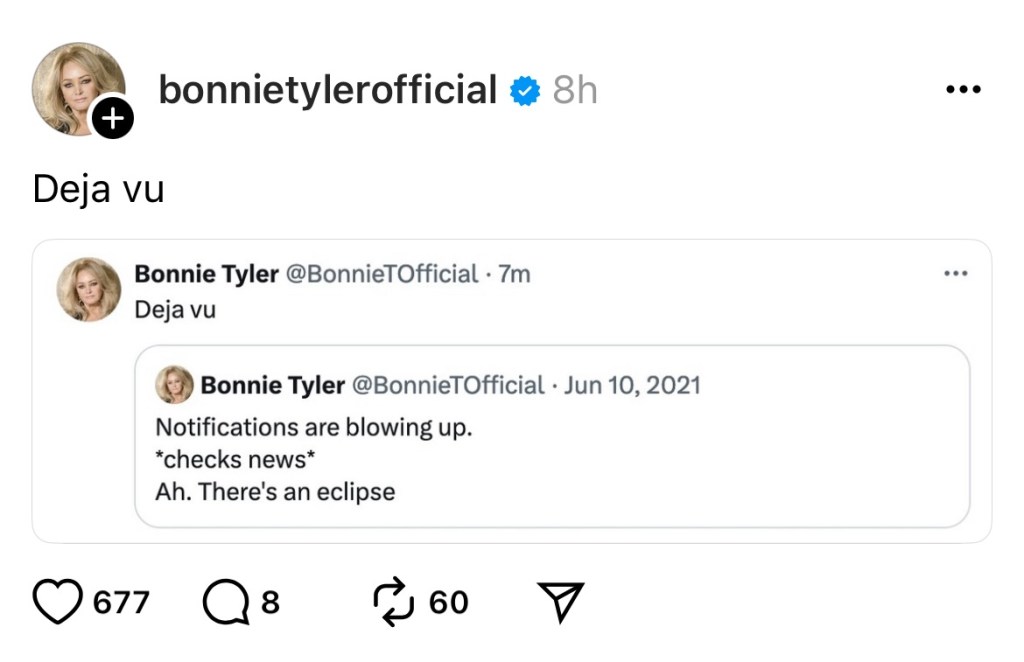This screenshot has height=662, width=1024.
Task: Click the 8 replies count
Action: (x=270, y=603)
